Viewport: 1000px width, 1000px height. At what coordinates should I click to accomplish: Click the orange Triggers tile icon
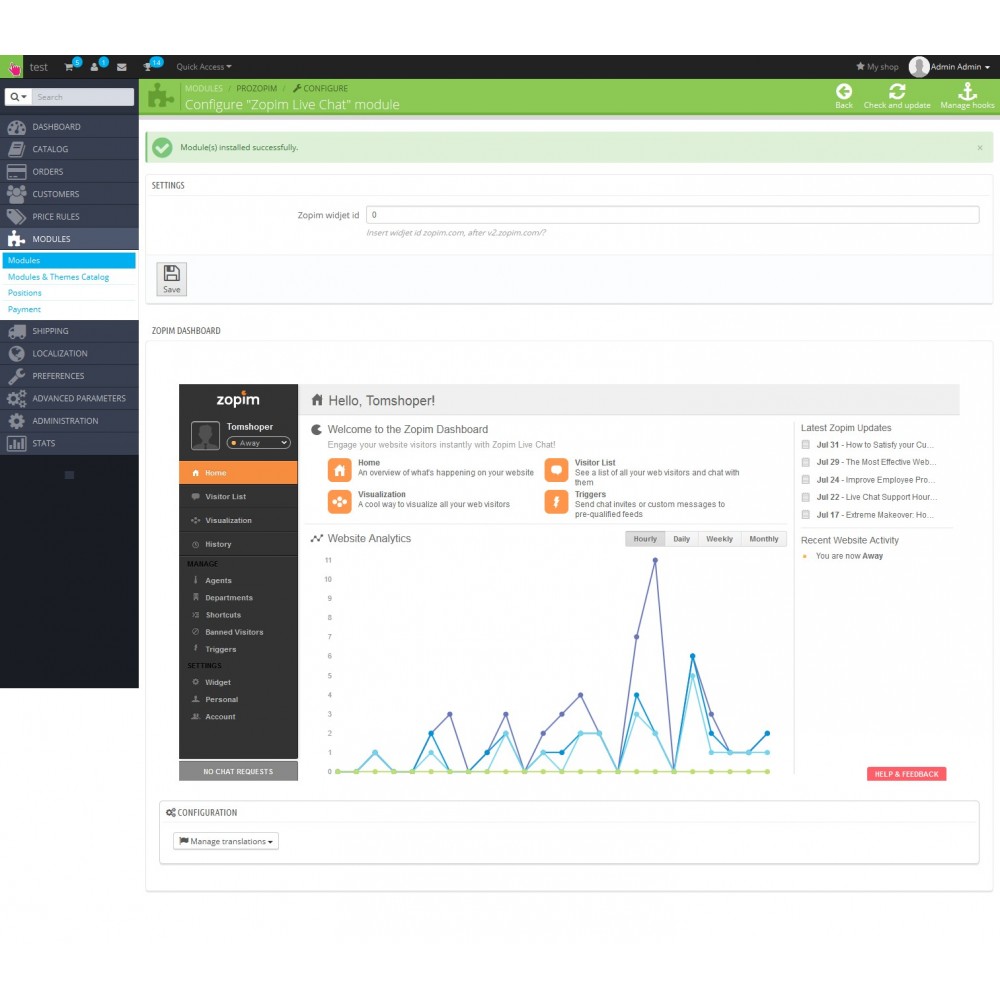point(556,502)
